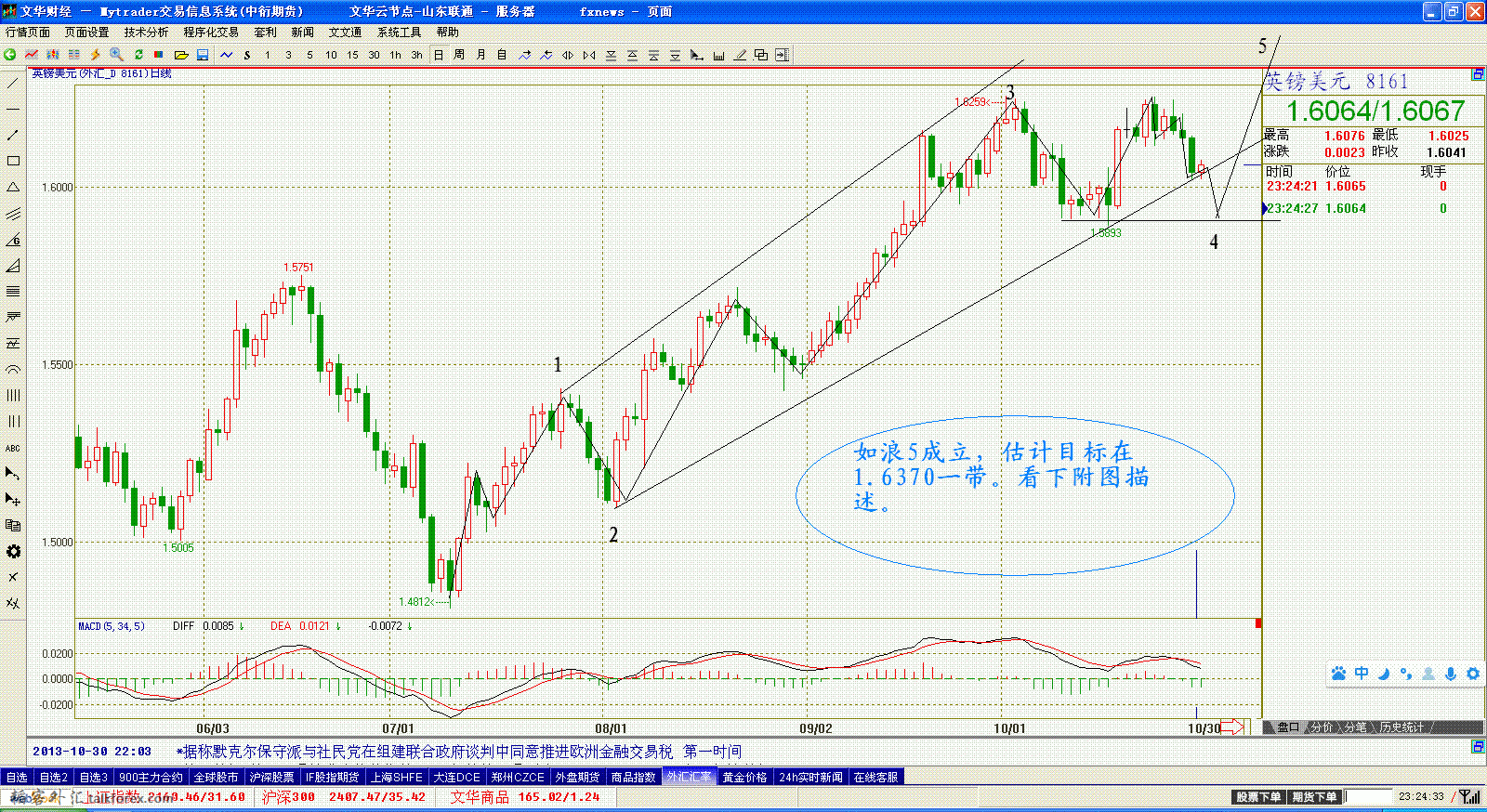Image resolution: width=1487 pixels, height=812 pixels.
Task: Click the open folder toolbar icon
Action: [181, 55]
